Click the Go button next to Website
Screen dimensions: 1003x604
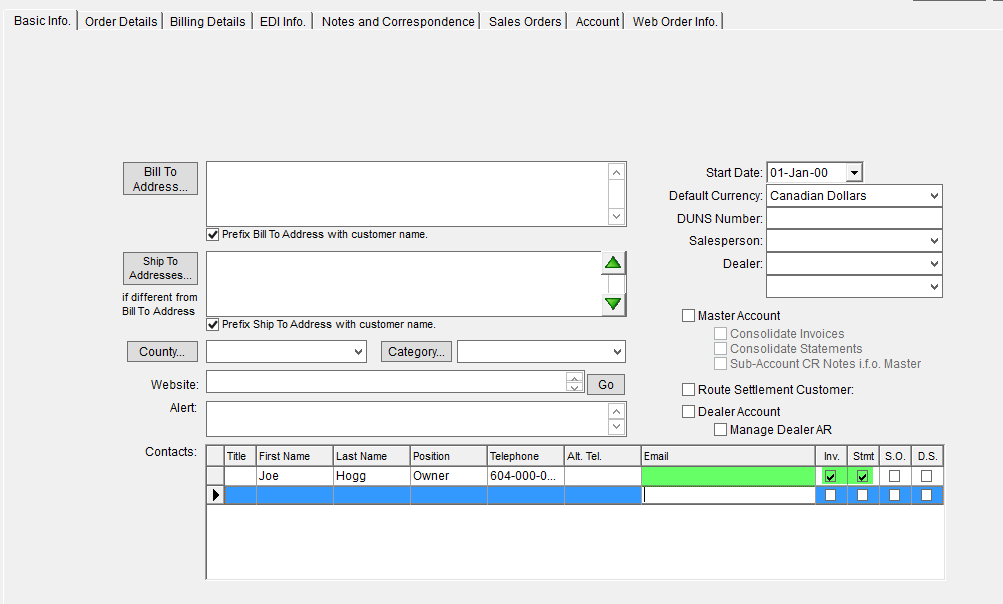click(606, 385)
